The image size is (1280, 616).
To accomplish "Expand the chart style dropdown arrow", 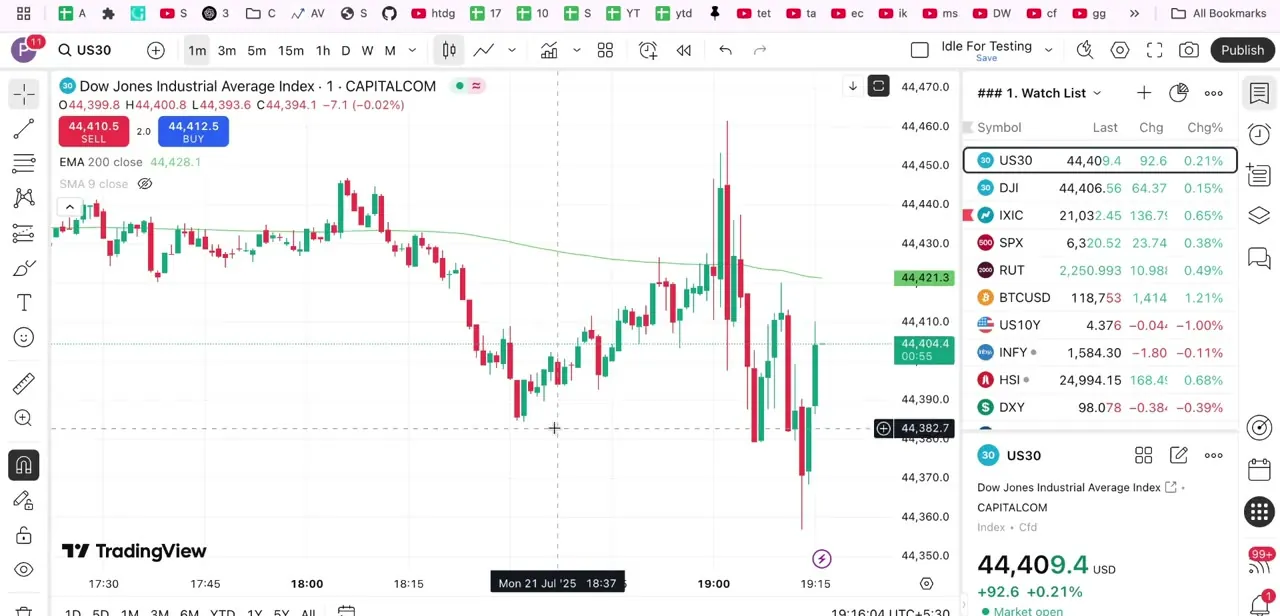I will click(512, 50).
